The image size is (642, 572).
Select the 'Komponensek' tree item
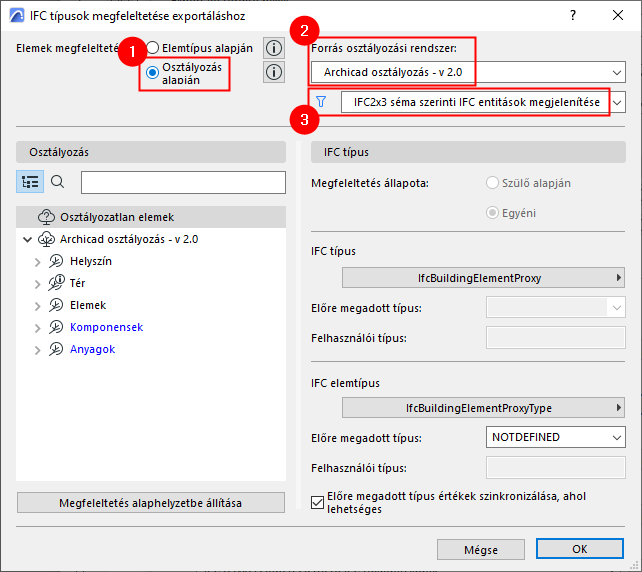pyautogui.click(x=106, y=327)
